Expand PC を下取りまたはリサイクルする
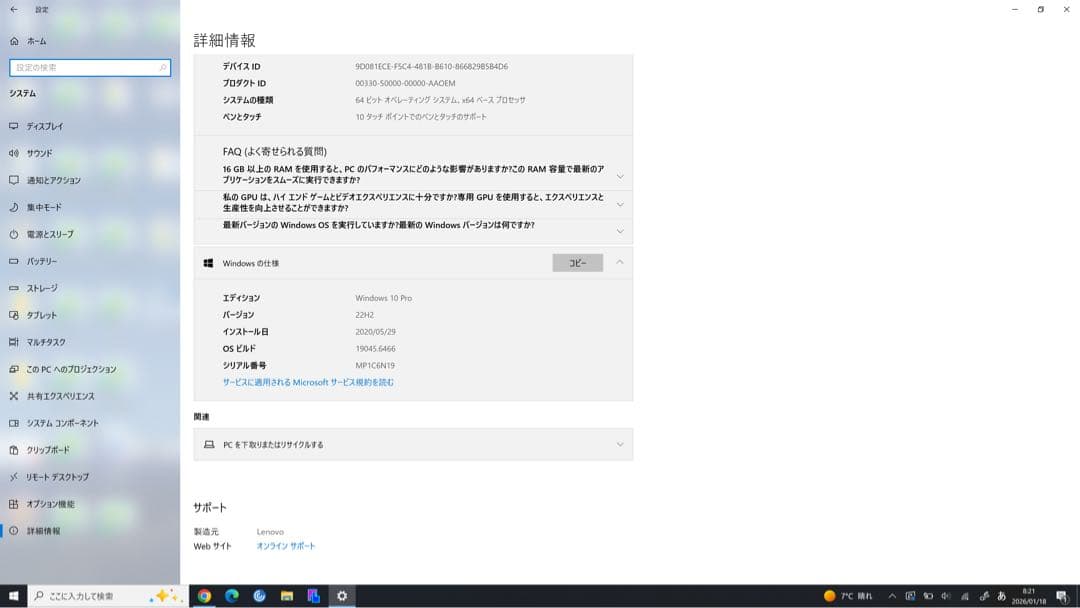 [x=413, y=443]
